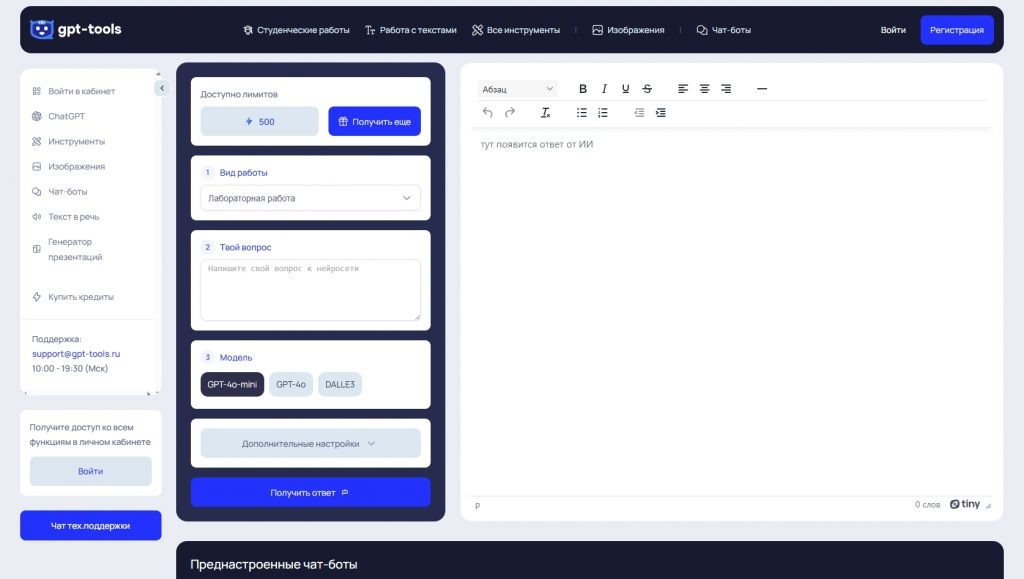Click the 'Регистрация' button

point(956,30)
